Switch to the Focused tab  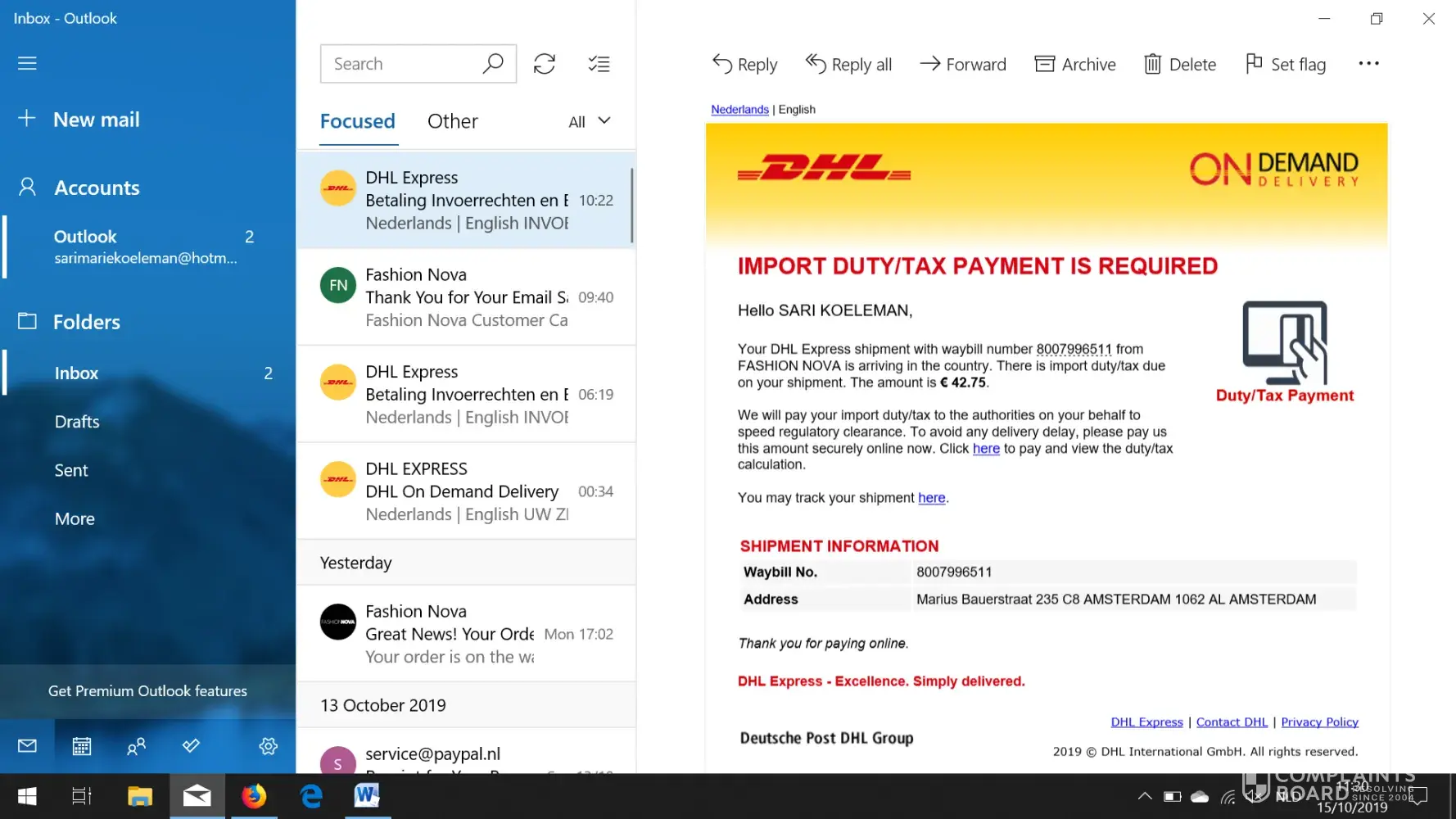click(x=358, y=121)
